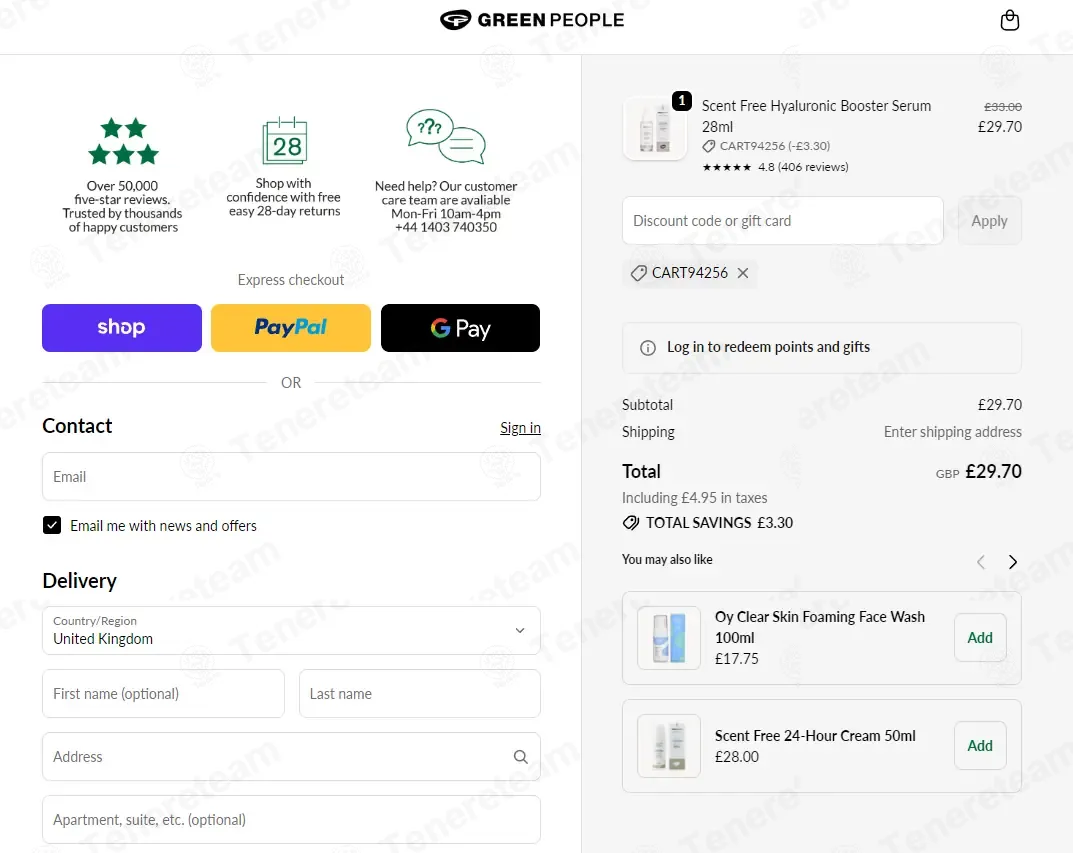The image size is (1073, 853).
Task: Add Oy Clear Skin Foaming Face Wash
Action: (980, 638)
